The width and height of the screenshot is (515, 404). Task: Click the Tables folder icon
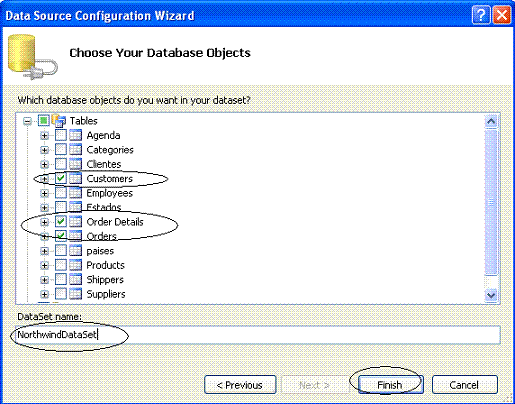coord(59,120)
